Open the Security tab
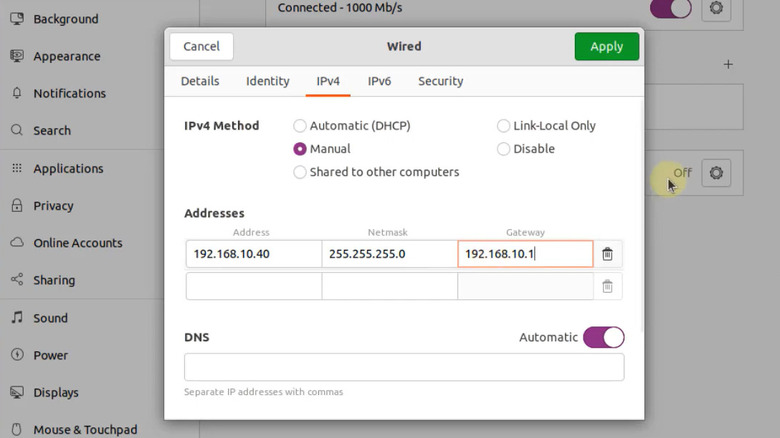This screenshot has height=438, width=780. [440, 81]
